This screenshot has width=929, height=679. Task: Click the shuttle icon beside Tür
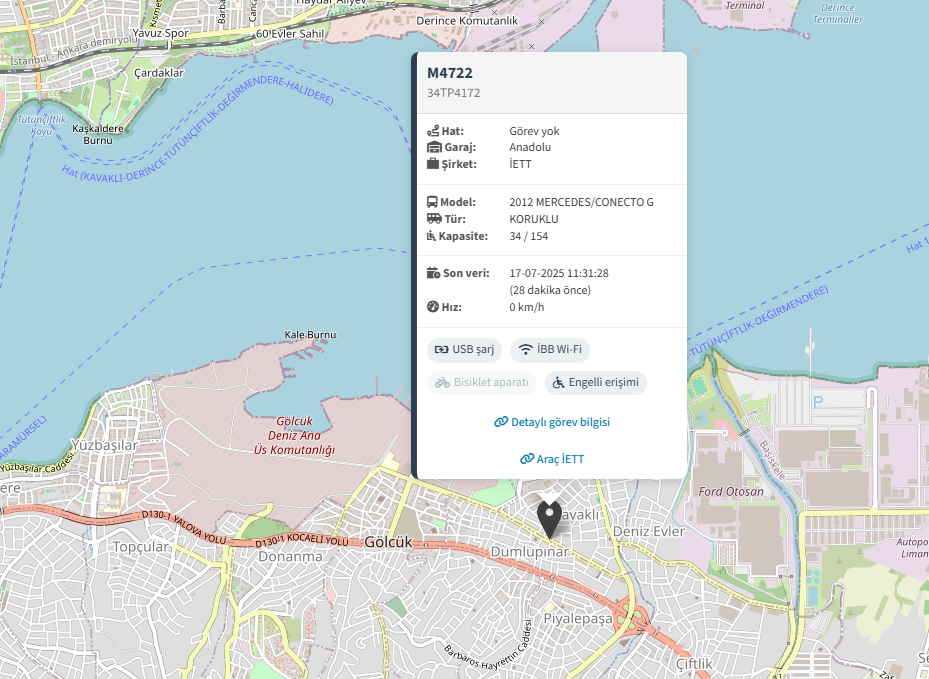(434, 219)
